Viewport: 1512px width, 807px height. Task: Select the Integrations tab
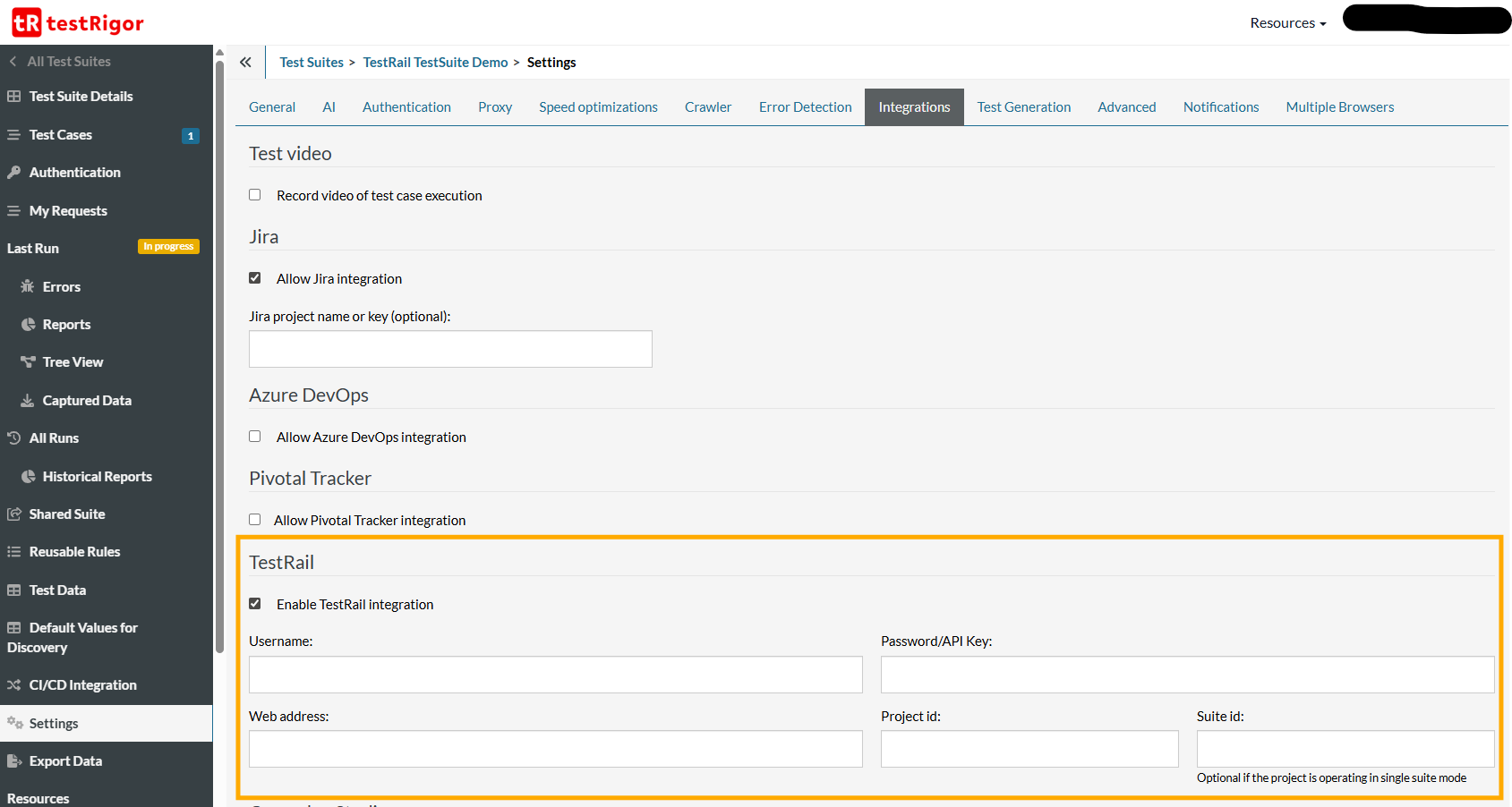point(914,107)
